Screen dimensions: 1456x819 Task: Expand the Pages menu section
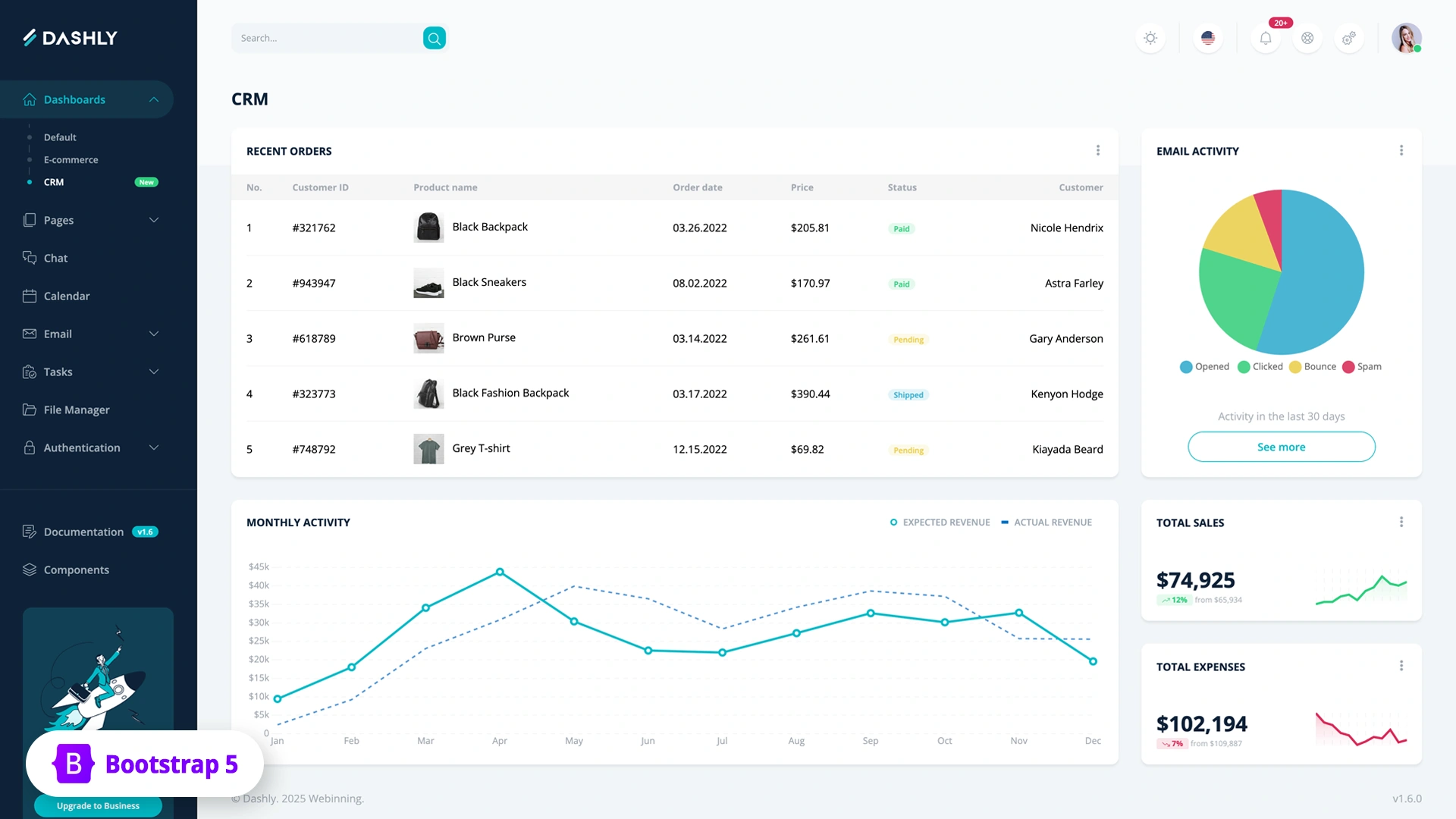[154, 220]
